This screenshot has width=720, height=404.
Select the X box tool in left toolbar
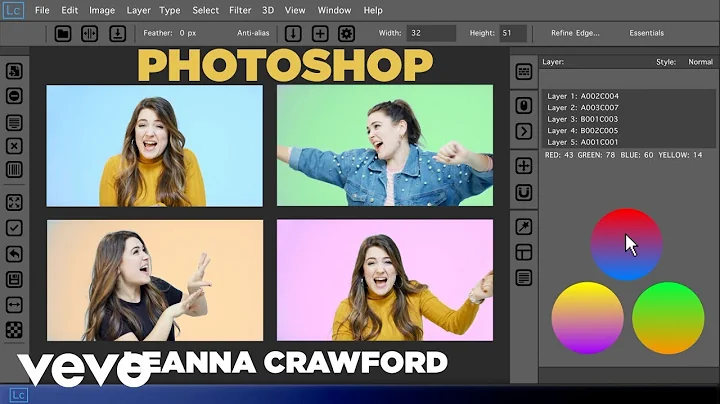click(x=14, y=146)
